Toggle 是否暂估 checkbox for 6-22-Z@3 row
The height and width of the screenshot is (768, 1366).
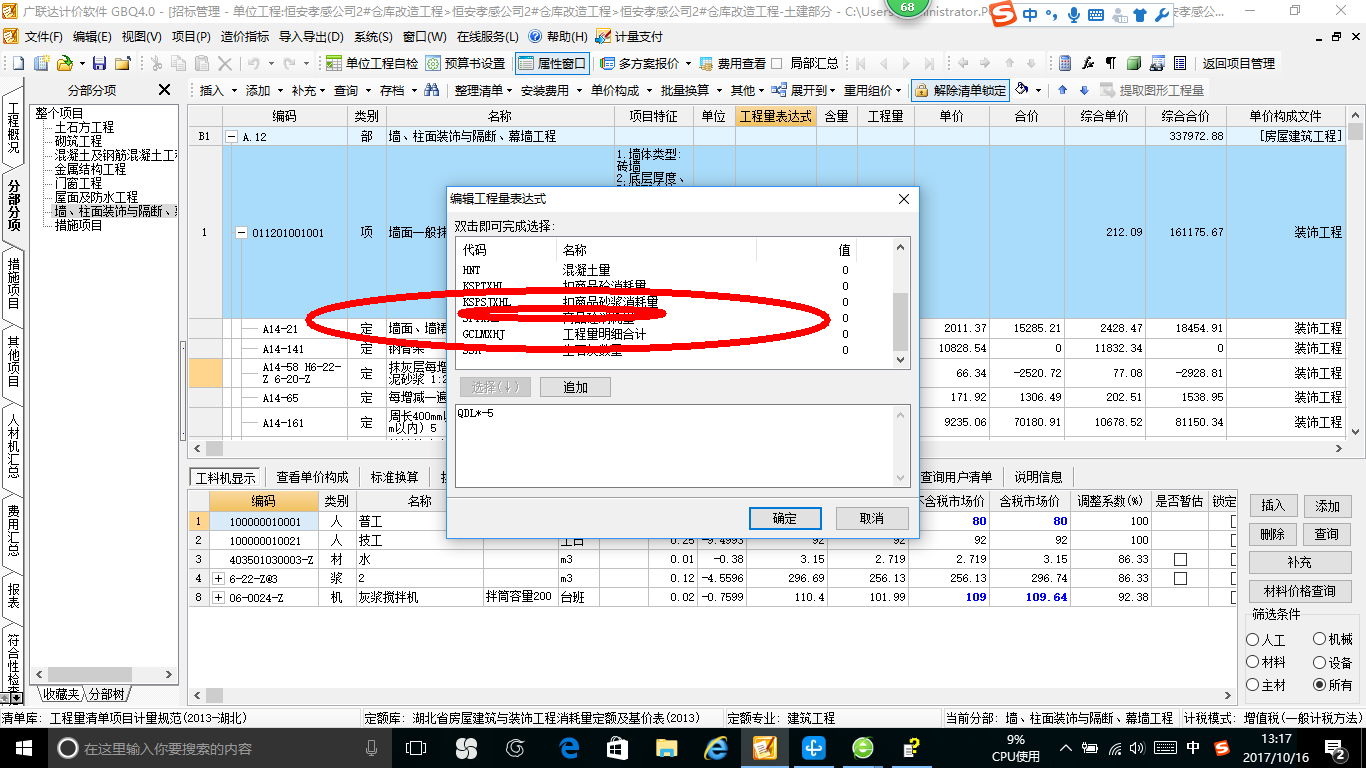[1180, 578]
